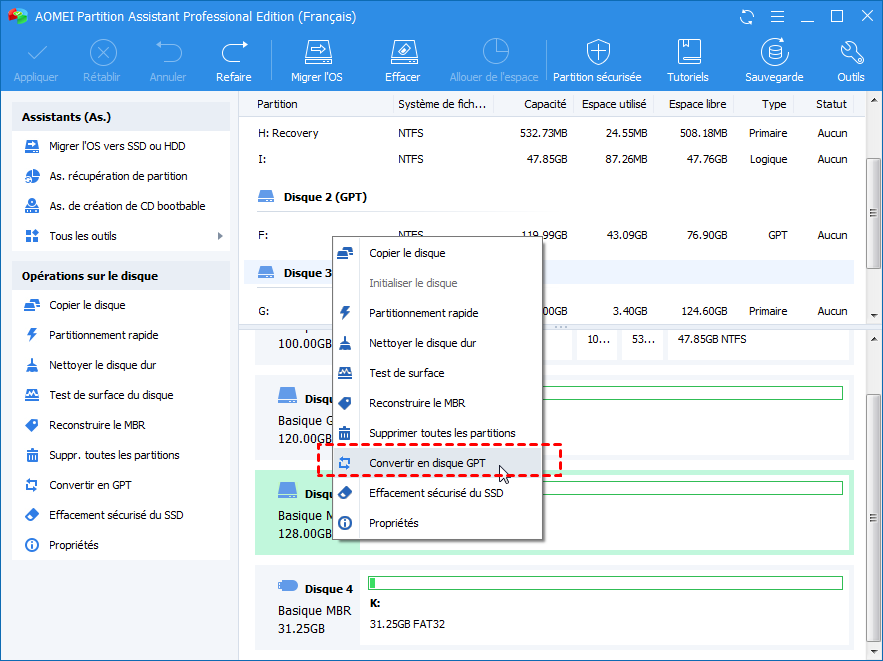Select Propriétés in the context menu
The width and height of the screenshot is (883, 661).
pos(393,523)
